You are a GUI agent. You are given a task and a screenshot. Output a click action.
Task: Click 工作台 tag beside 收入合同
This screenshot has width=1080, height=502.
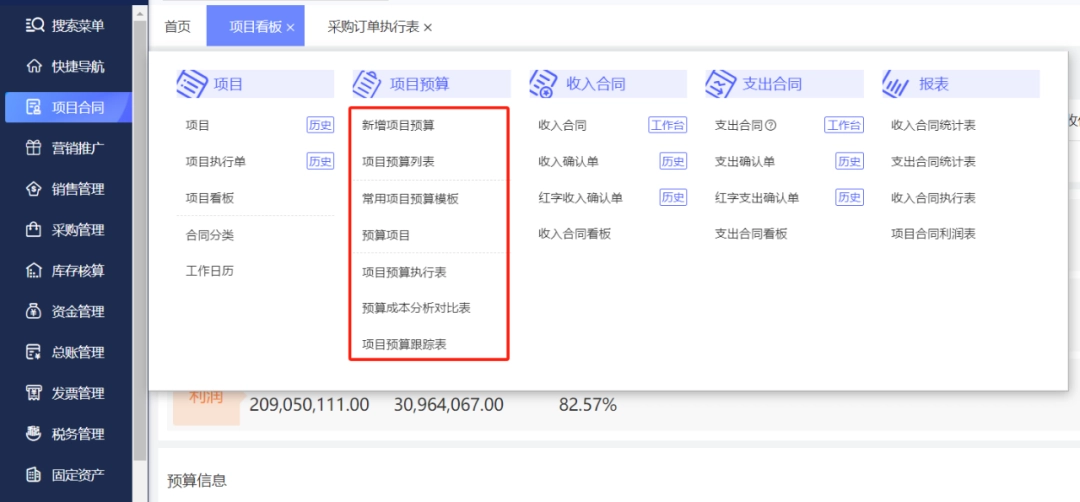667,125
